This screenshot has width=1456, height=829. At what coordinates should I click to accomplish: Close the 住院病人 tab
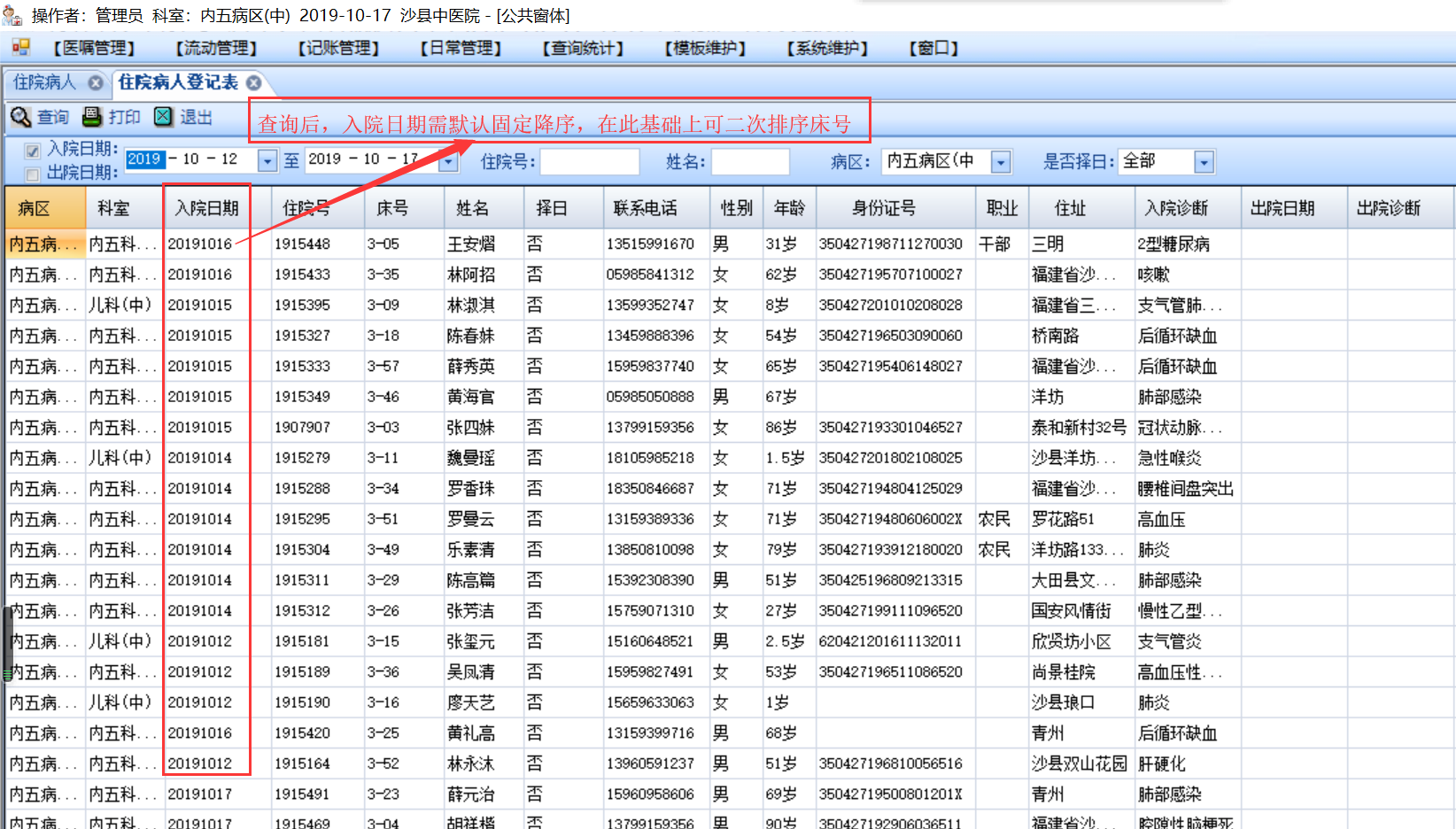coord(95,83)
